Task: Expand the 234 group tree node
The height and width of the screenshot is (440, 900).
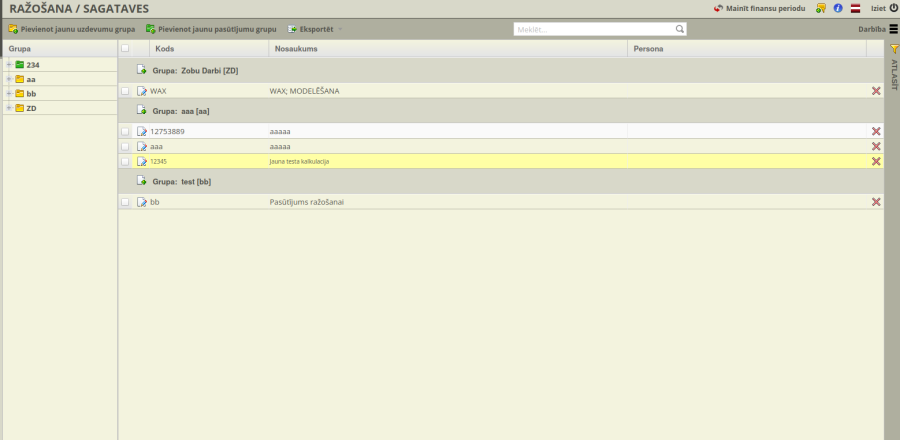Action: [8, 65]
